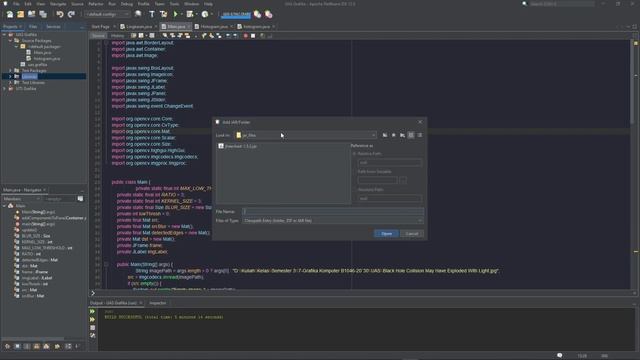Select Main.java in the Projects tree

(42, 53)
